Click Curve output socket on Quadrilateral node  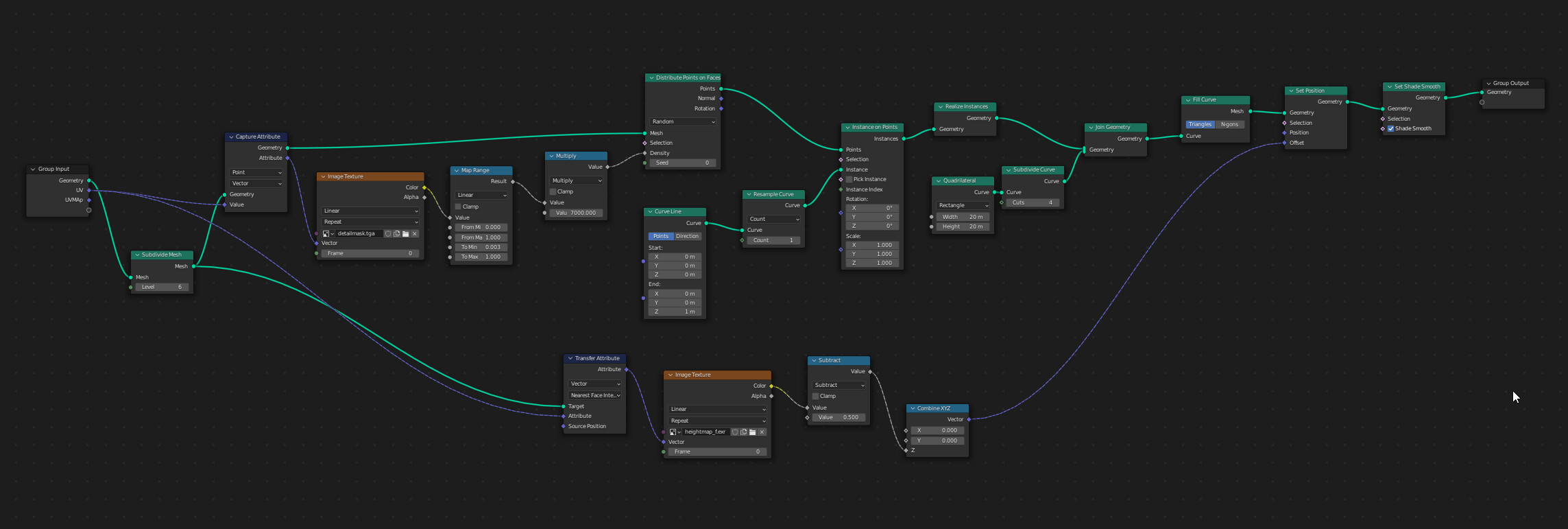[995, 192]
